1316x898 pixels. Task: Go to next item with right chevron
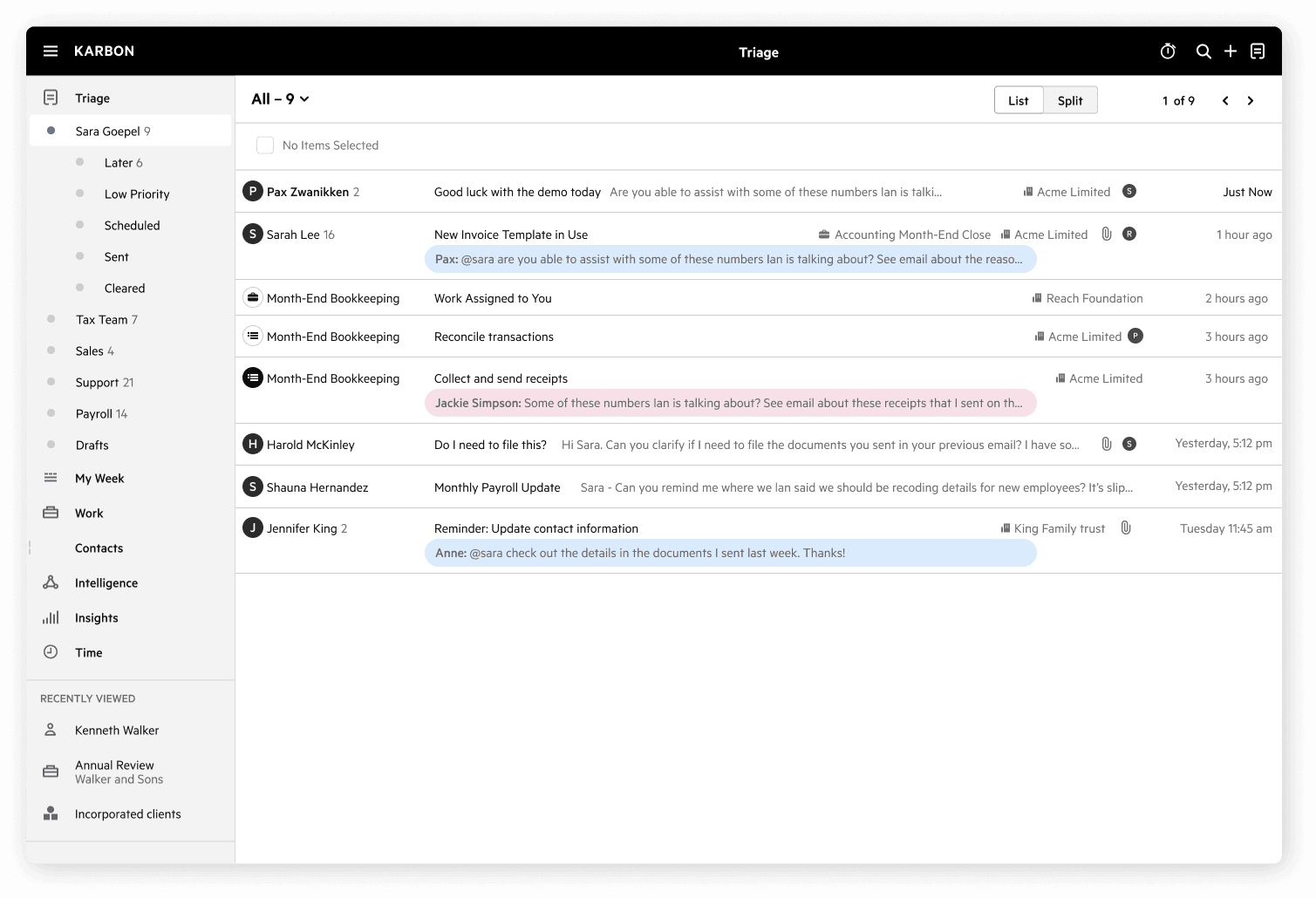pos(1251,101)
